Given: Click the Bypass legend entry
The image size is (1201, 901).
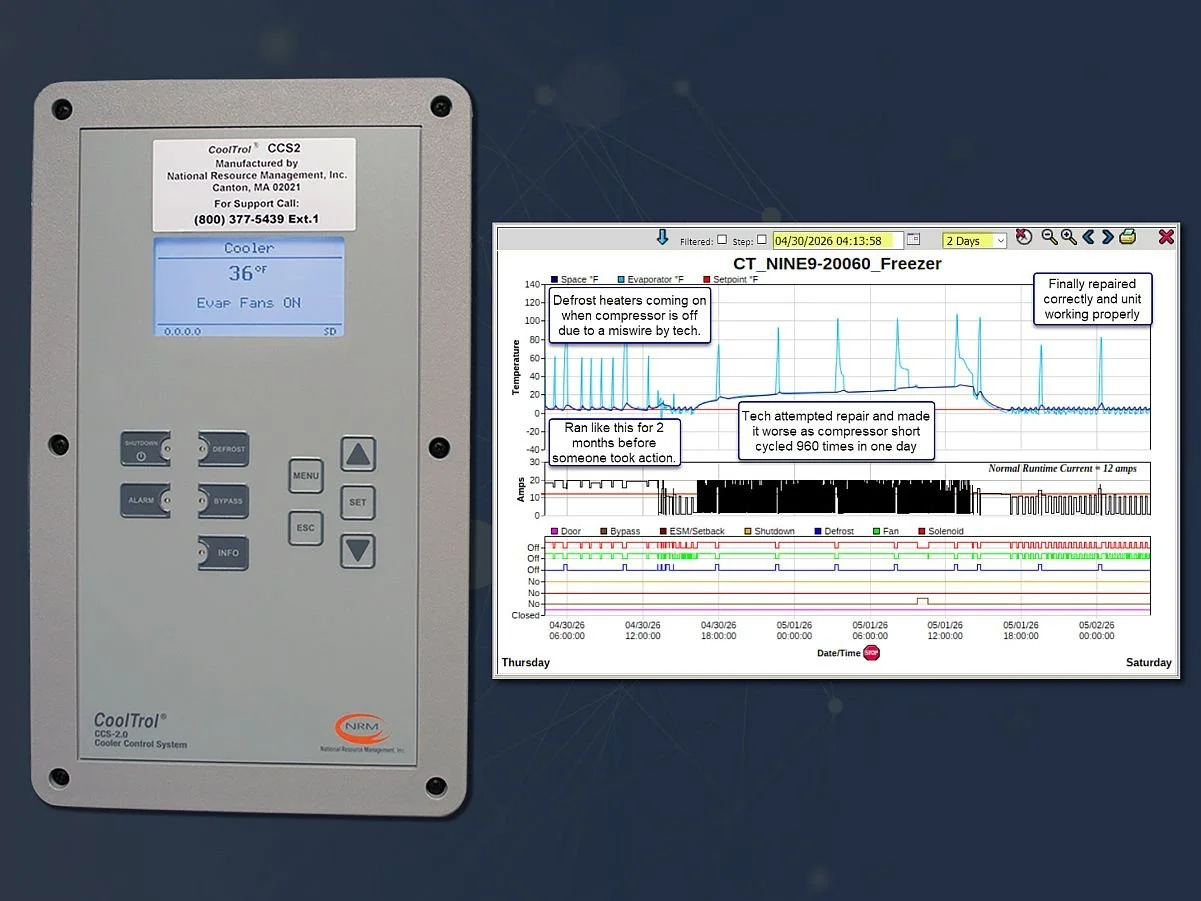Looking at the screenshot, I should tap(619, 532).
